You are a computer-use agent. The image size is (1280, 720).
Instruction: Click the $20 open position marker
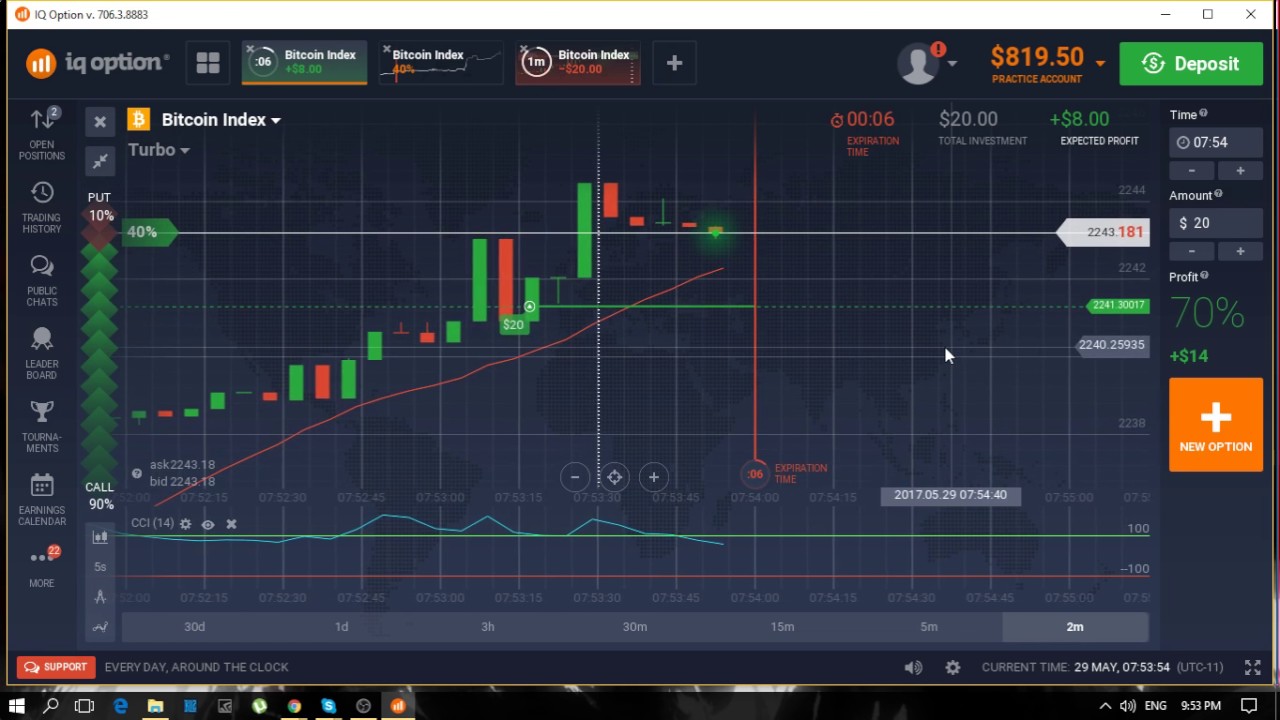(513, 325)
